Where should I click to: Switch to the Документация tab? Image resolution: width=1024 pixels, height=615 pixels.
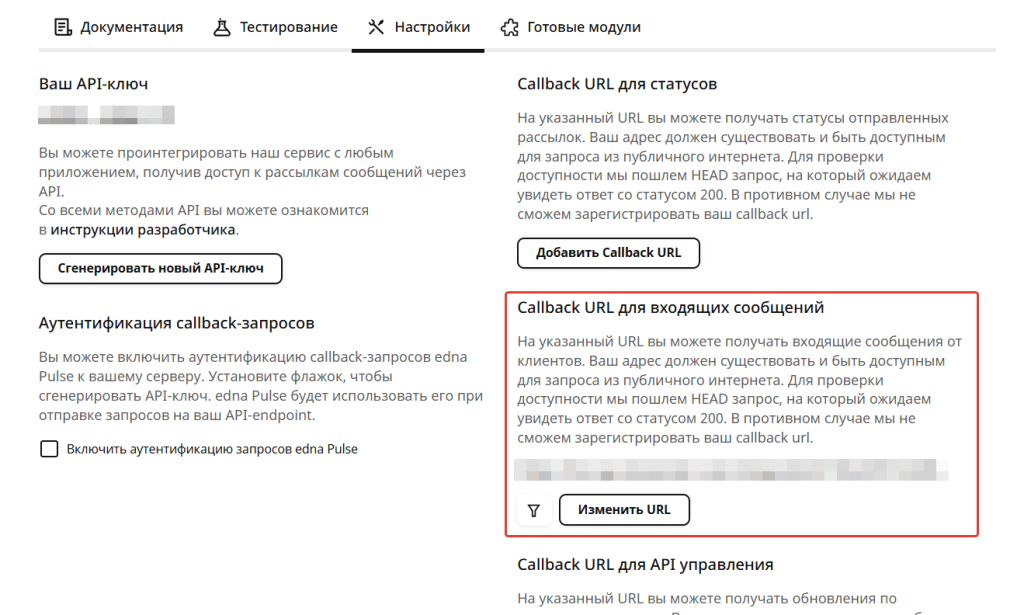pos(131,27)
